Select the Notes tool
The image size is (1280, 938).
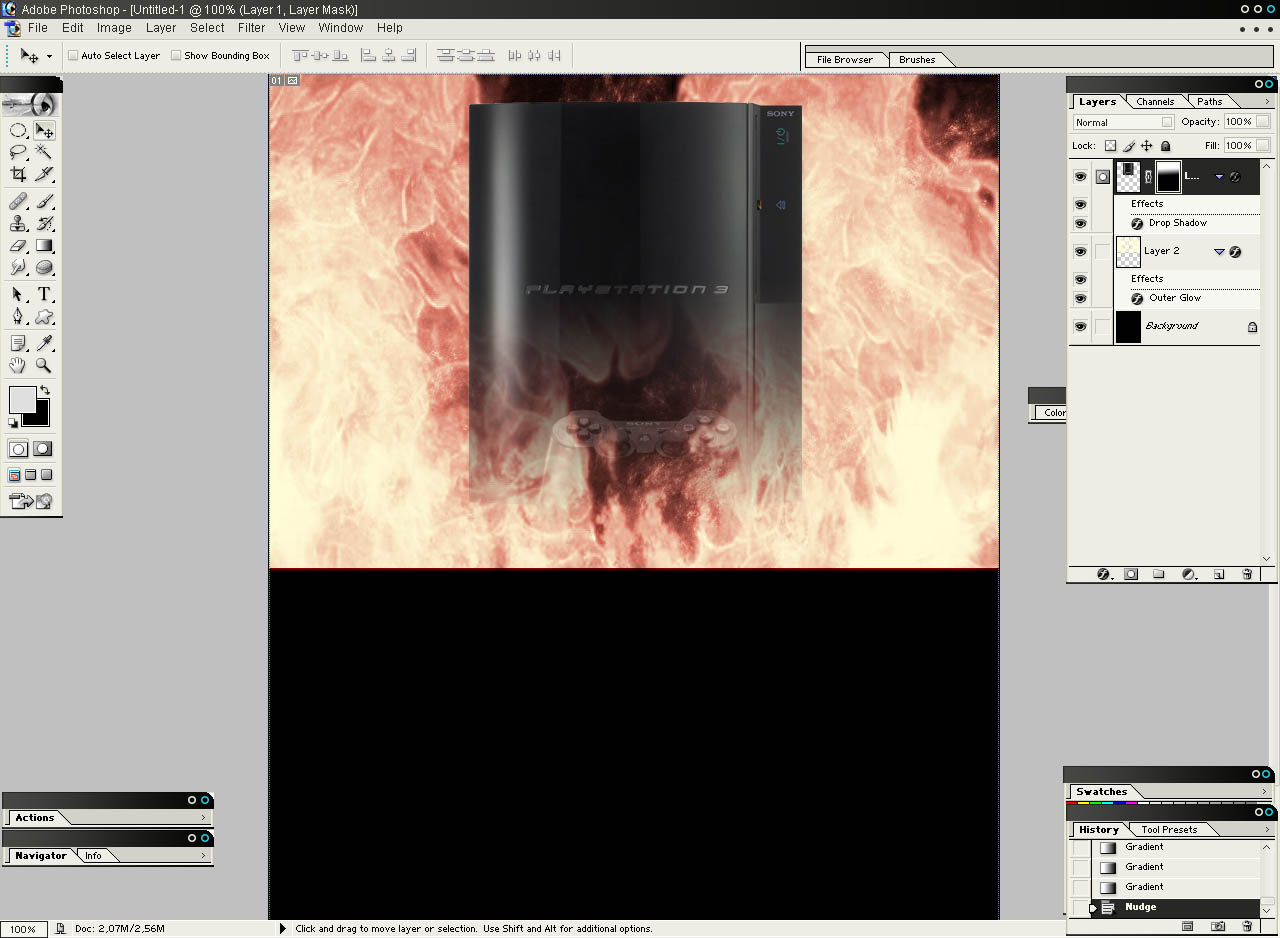tap(18, 343)
